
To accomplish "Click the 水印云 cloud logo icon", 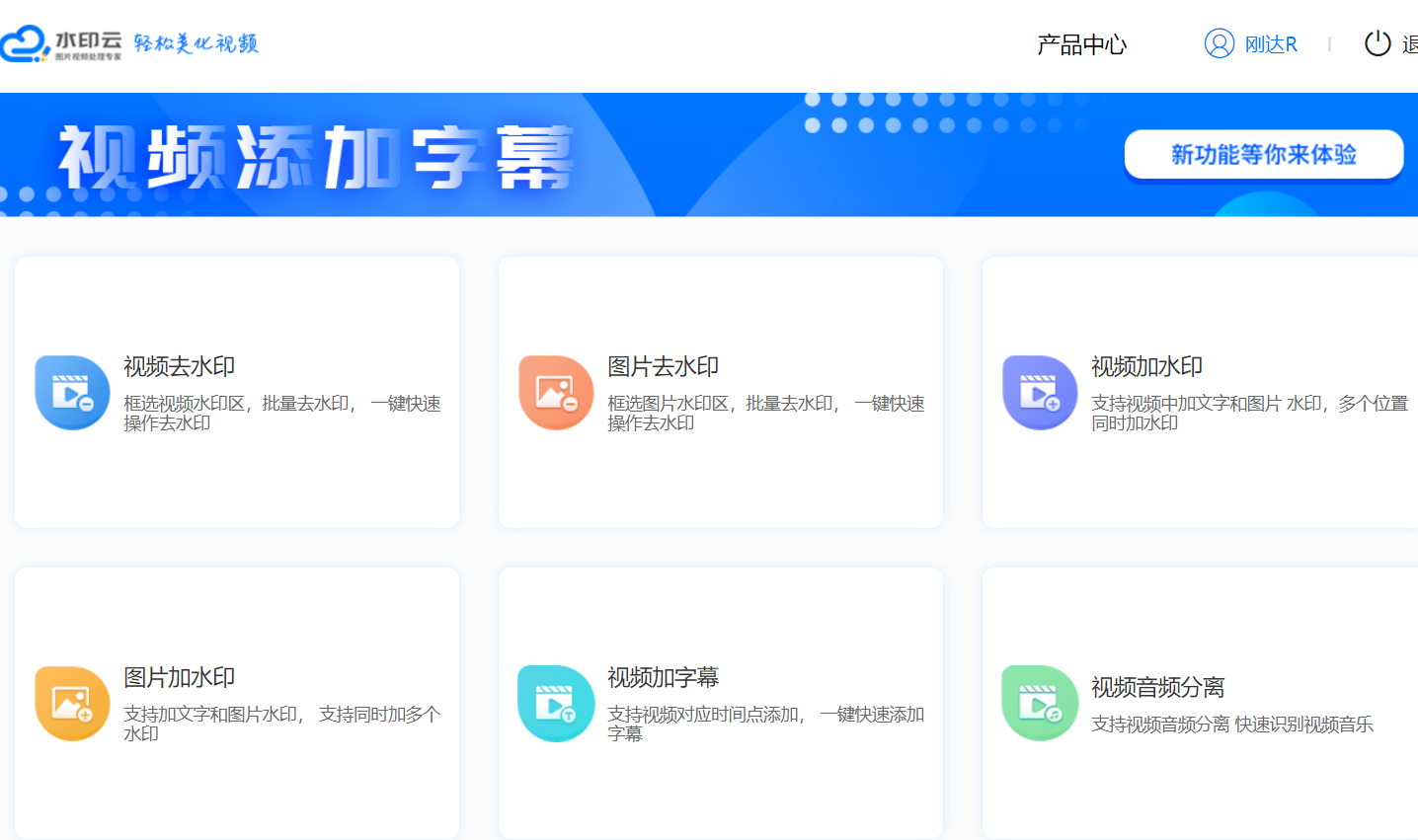I will pyautogui.click(x=26, y=43).
